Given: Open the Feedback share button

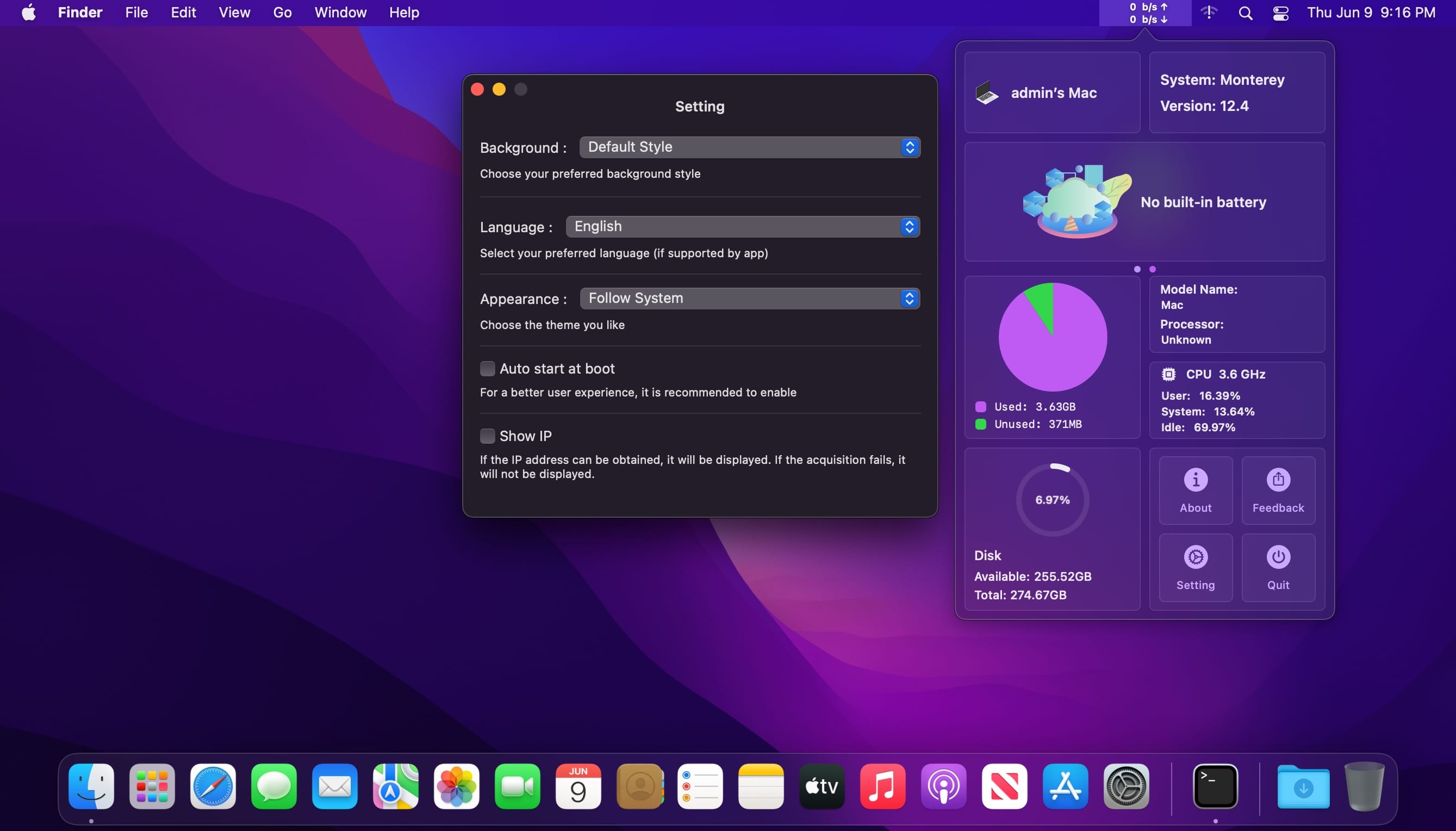Looking at the screenshot, I should pos(1278,490).
